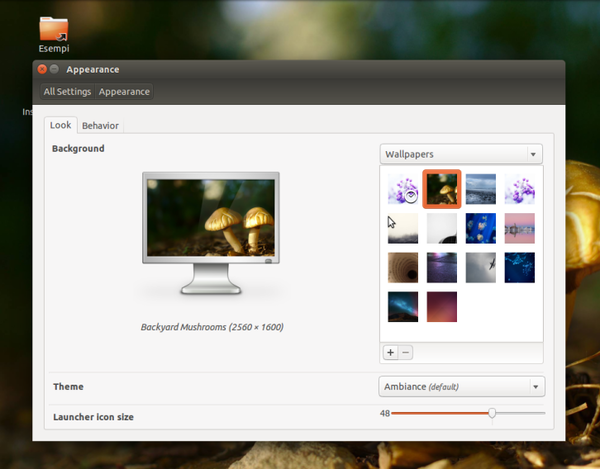Open the Esempi folder on the desktop
This screenshot has height=469, width=600.
pyautogui.click(x=54, y=29)
